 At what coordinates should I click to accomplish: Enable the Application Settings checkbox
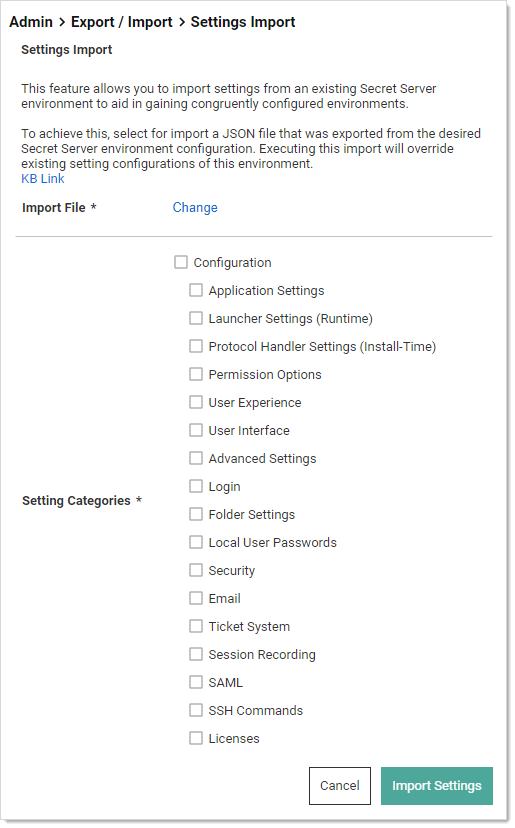point(196,290)
